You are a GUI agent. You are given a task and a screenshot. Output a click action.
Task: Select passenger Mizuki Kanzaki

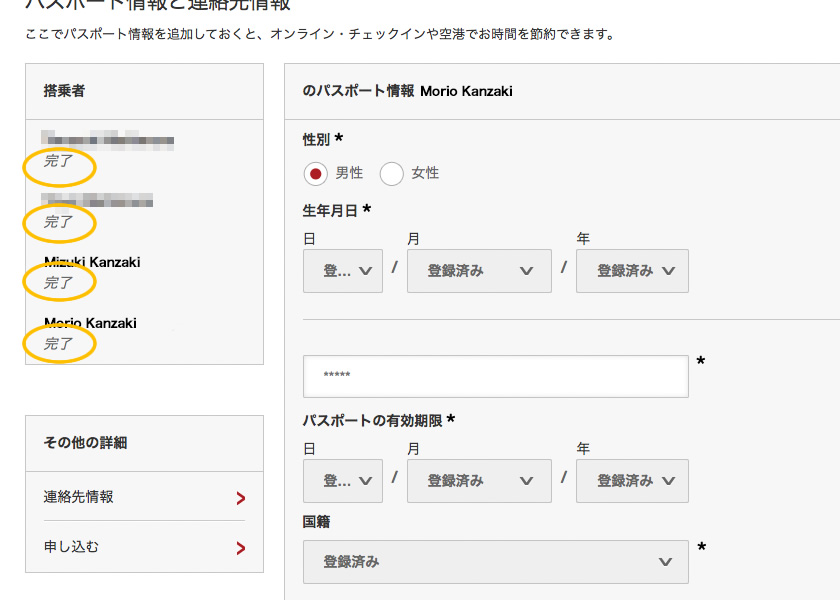[92, 262]
